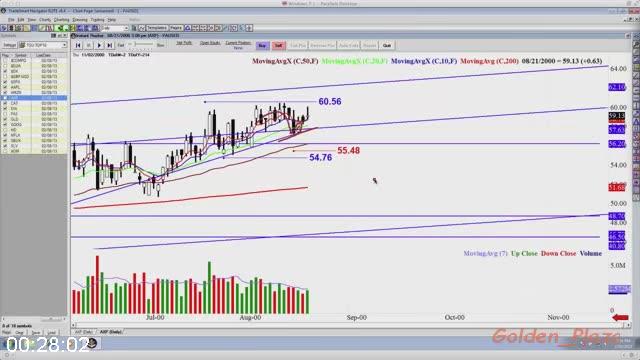This screenshot has height=360, width=640.
Task: Open the Help menu
Action: [x=111, y=20]
